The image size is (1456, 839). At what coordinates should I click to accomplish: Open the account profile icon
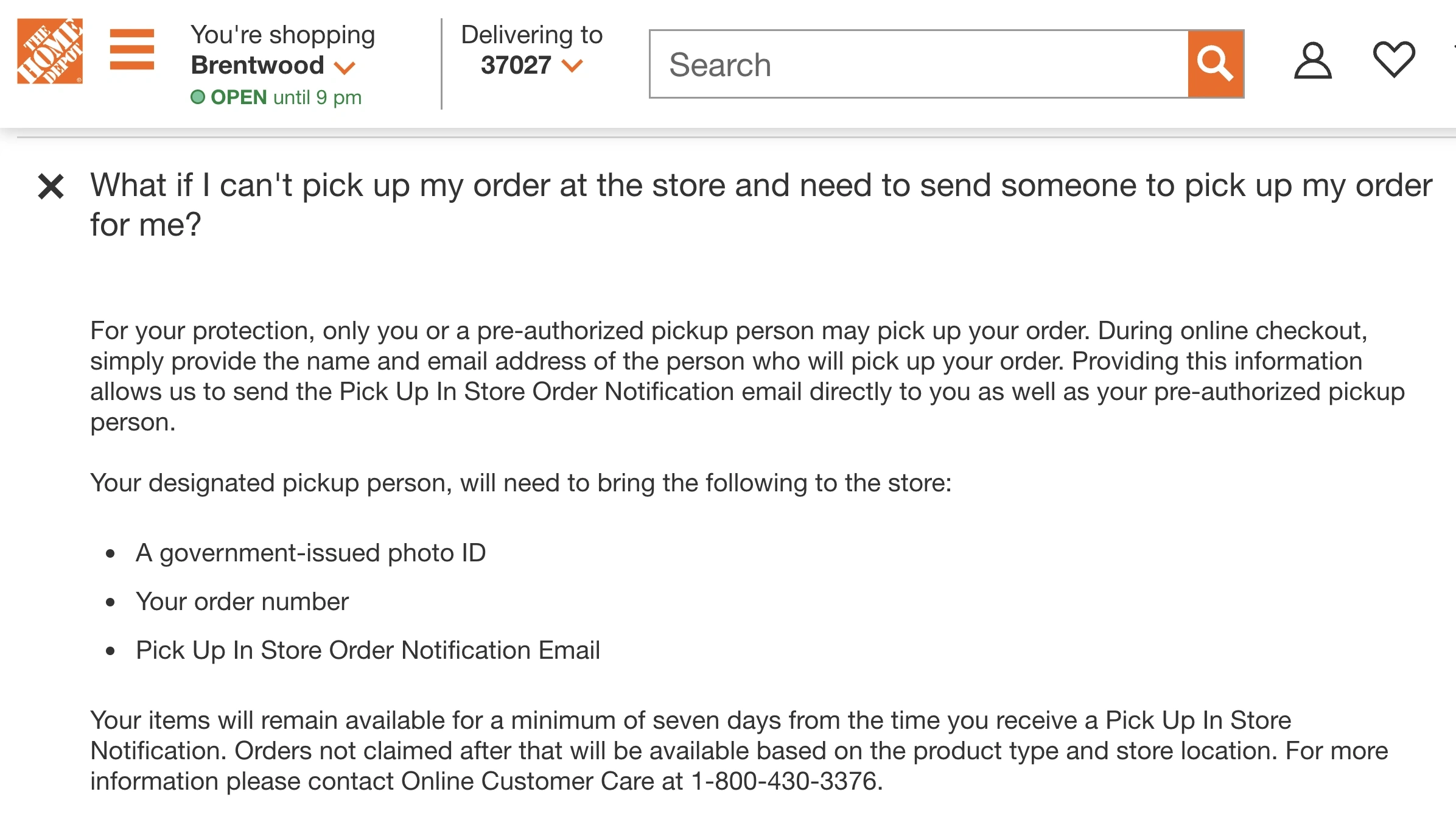coord(1312,61)
